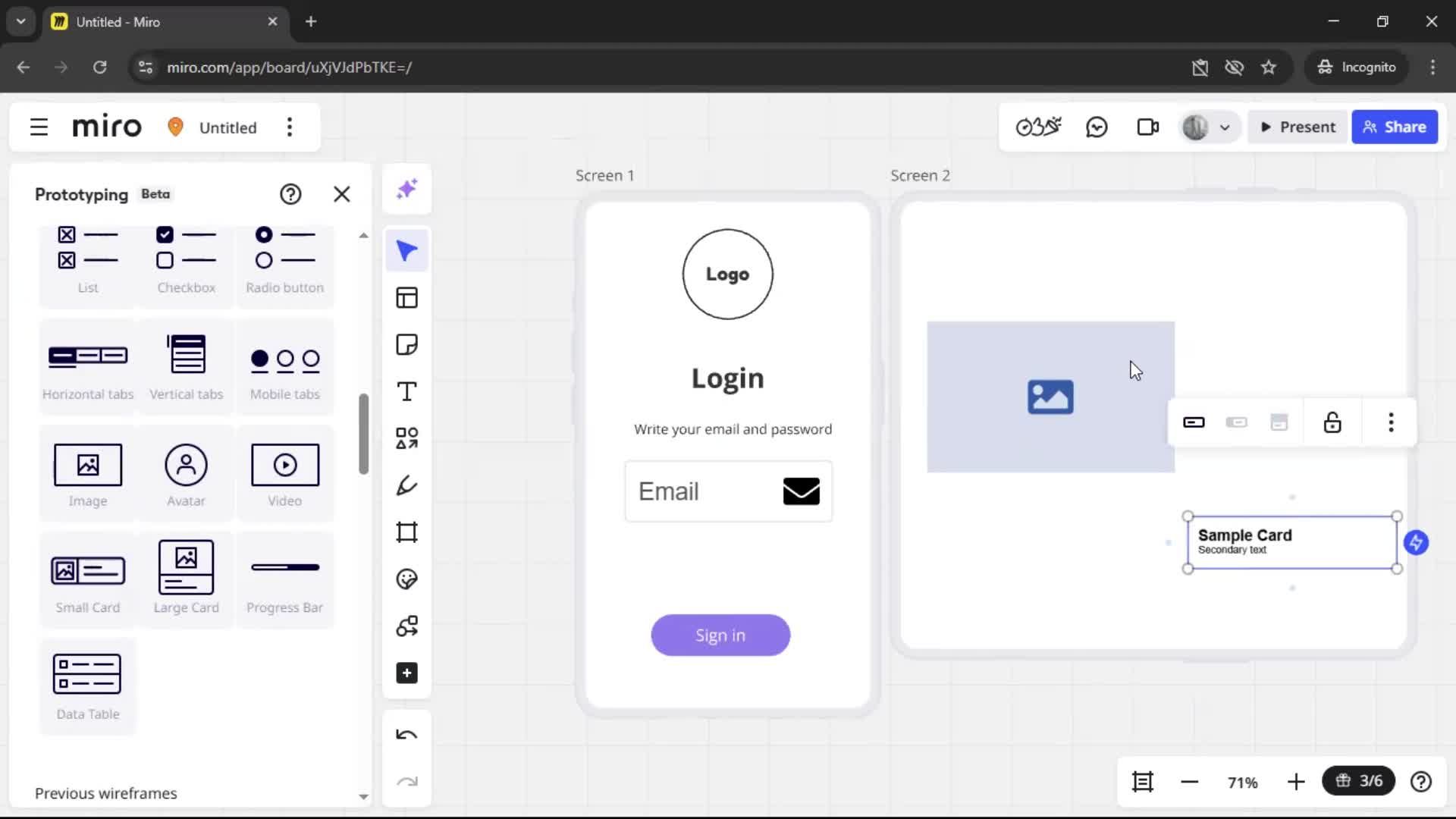Click panel scroll-down arrow
The image size is (1456, 819).
364,796
